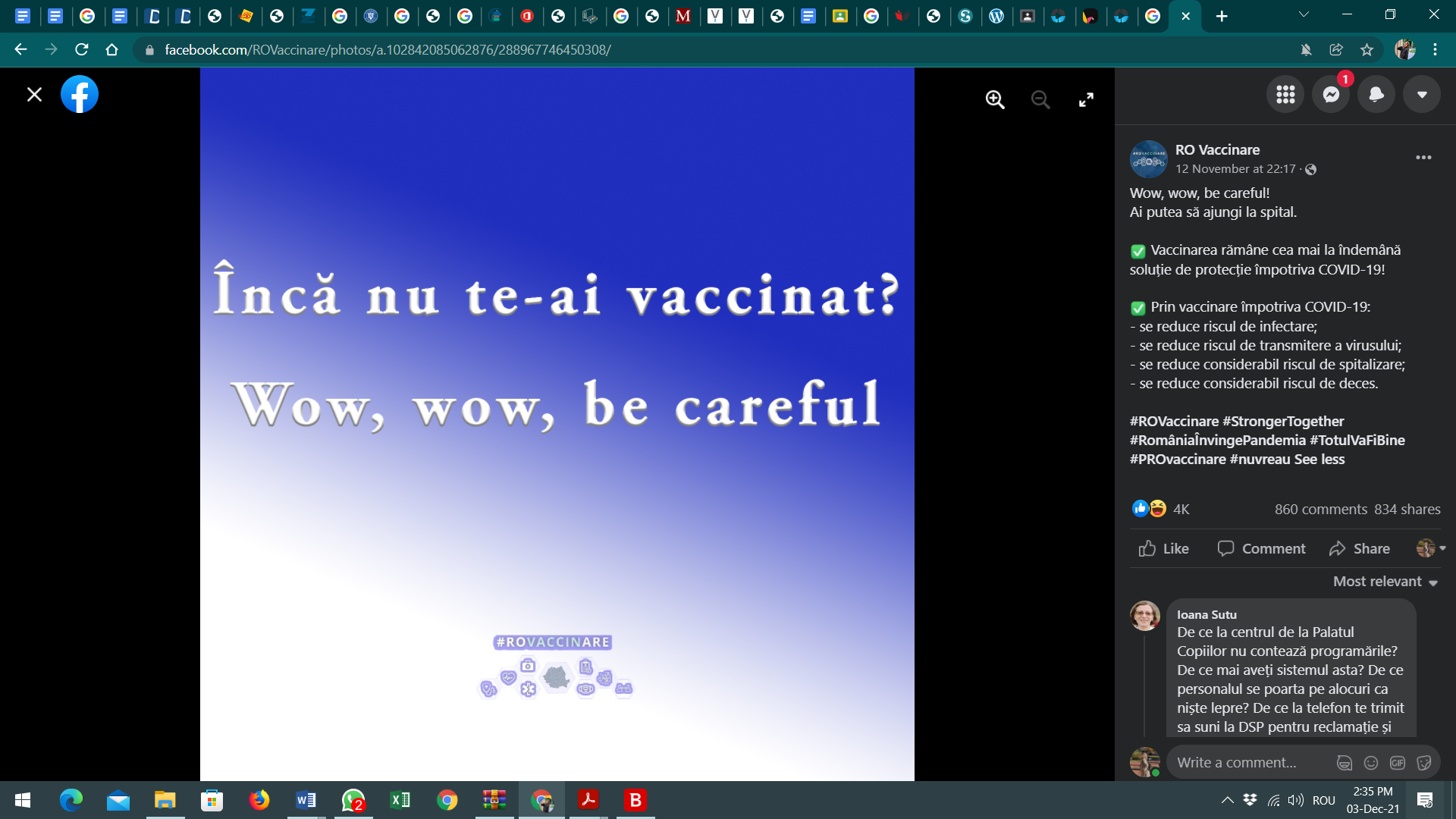Open the post options three-dots menu

1423,158
